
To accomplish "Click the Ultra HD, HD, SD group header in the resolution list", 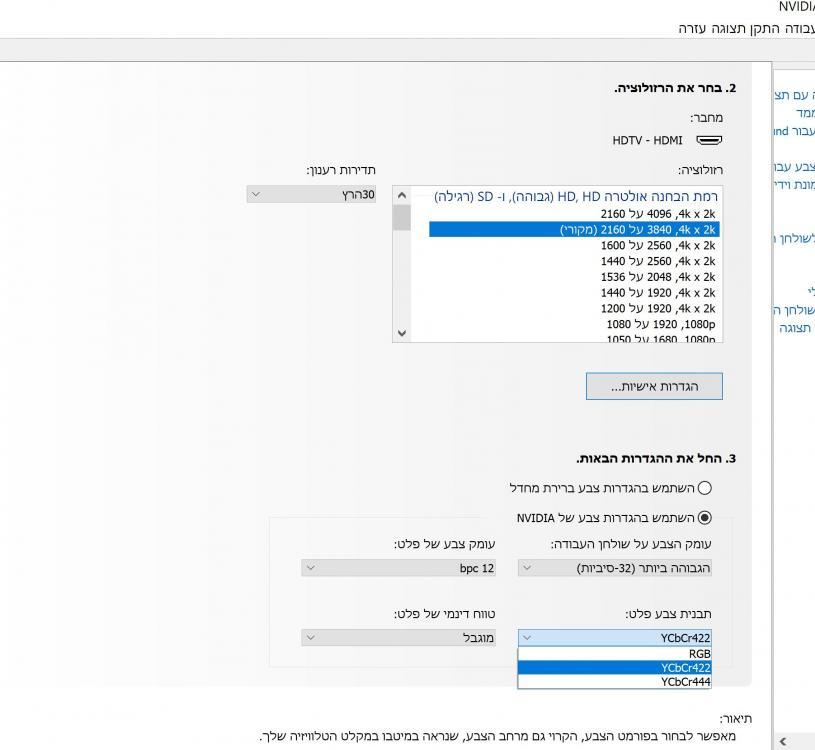I will click(x=575, y=196).
